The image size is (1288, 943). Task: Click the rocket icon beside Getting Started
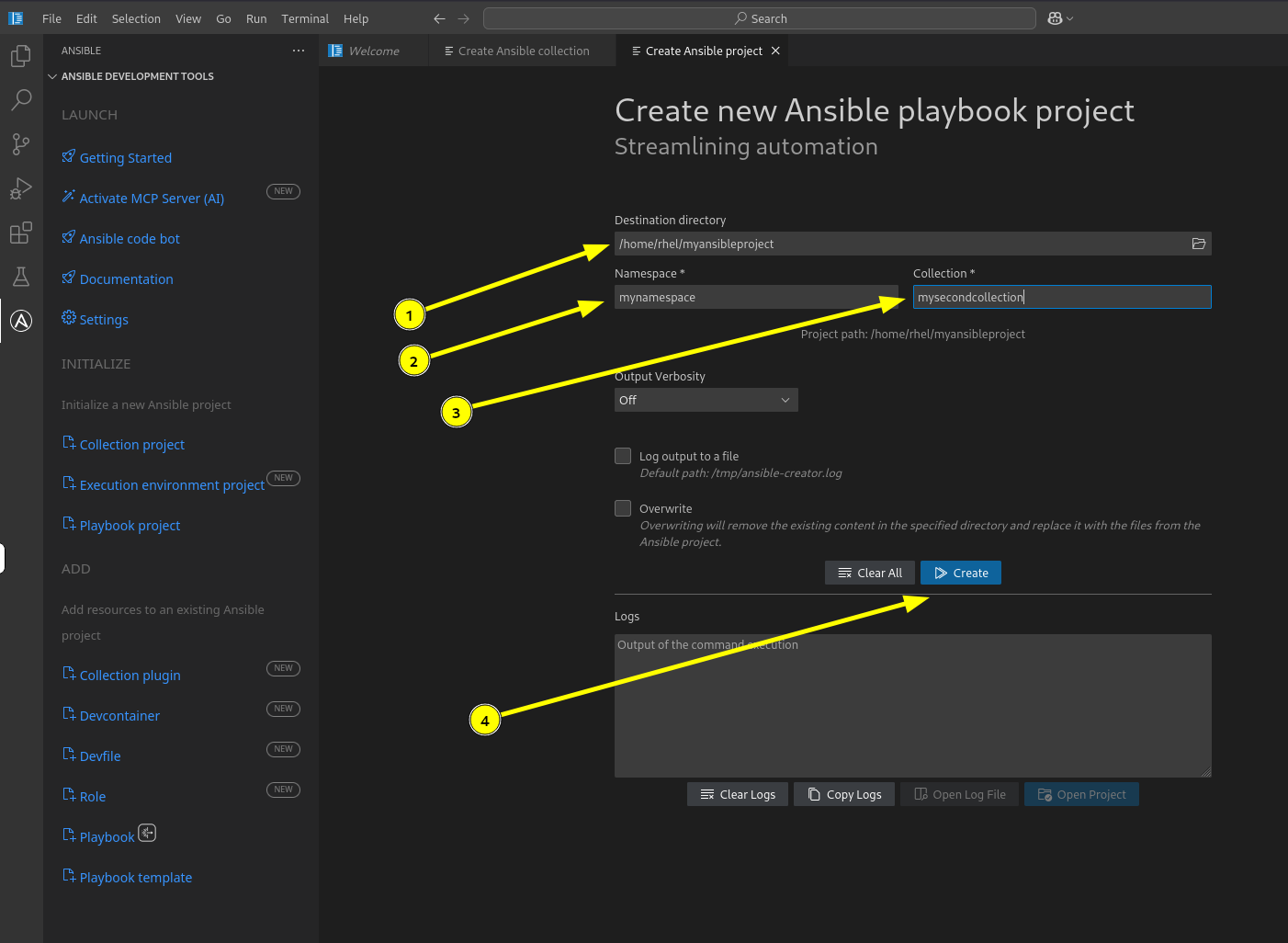pos(69,156)
